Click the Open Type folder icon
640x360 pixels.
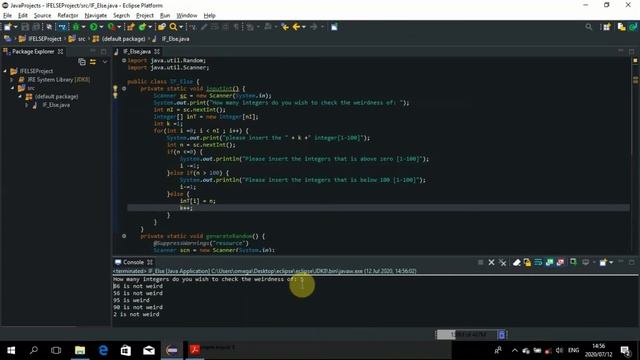click(162, 27)
